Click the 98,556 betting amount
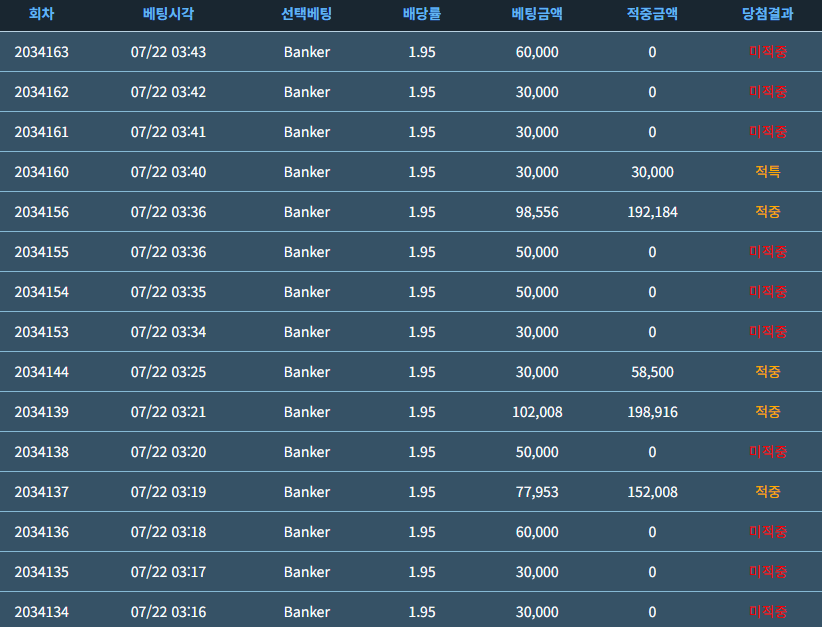 pos(537,212)
